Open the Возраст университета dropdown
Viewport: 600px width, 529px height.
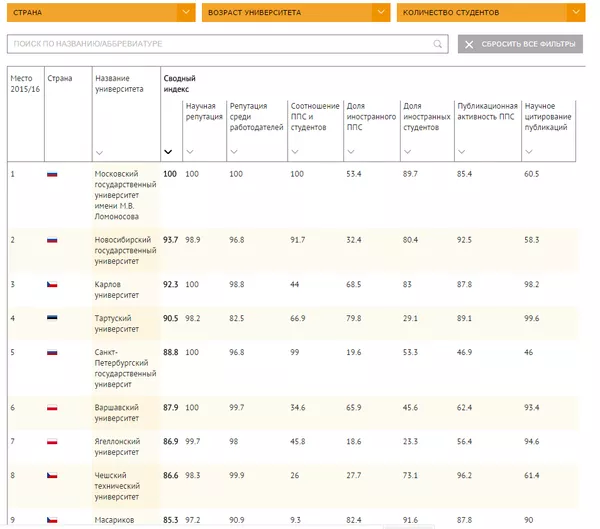coord(380,13)
